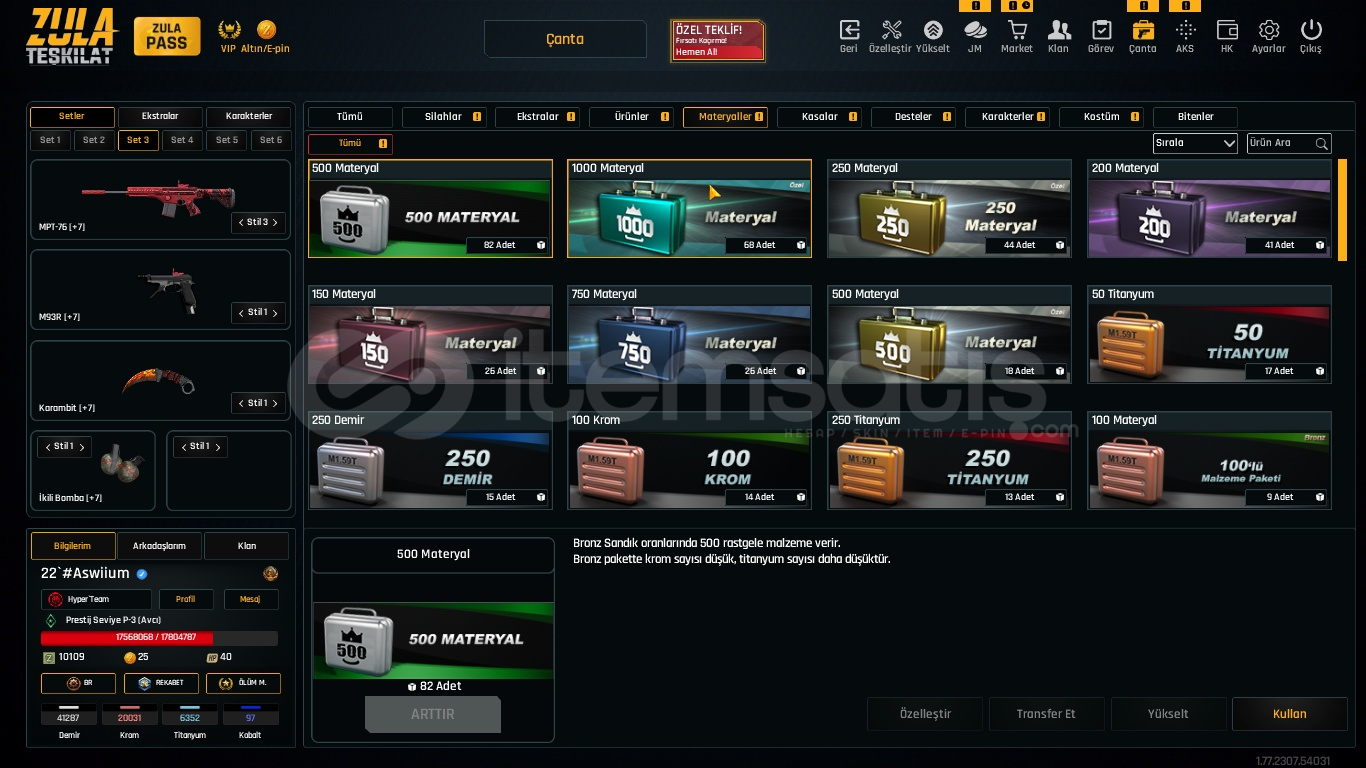
Task: Click the Çıkış power icon
Action: (x=1311, y=30)
